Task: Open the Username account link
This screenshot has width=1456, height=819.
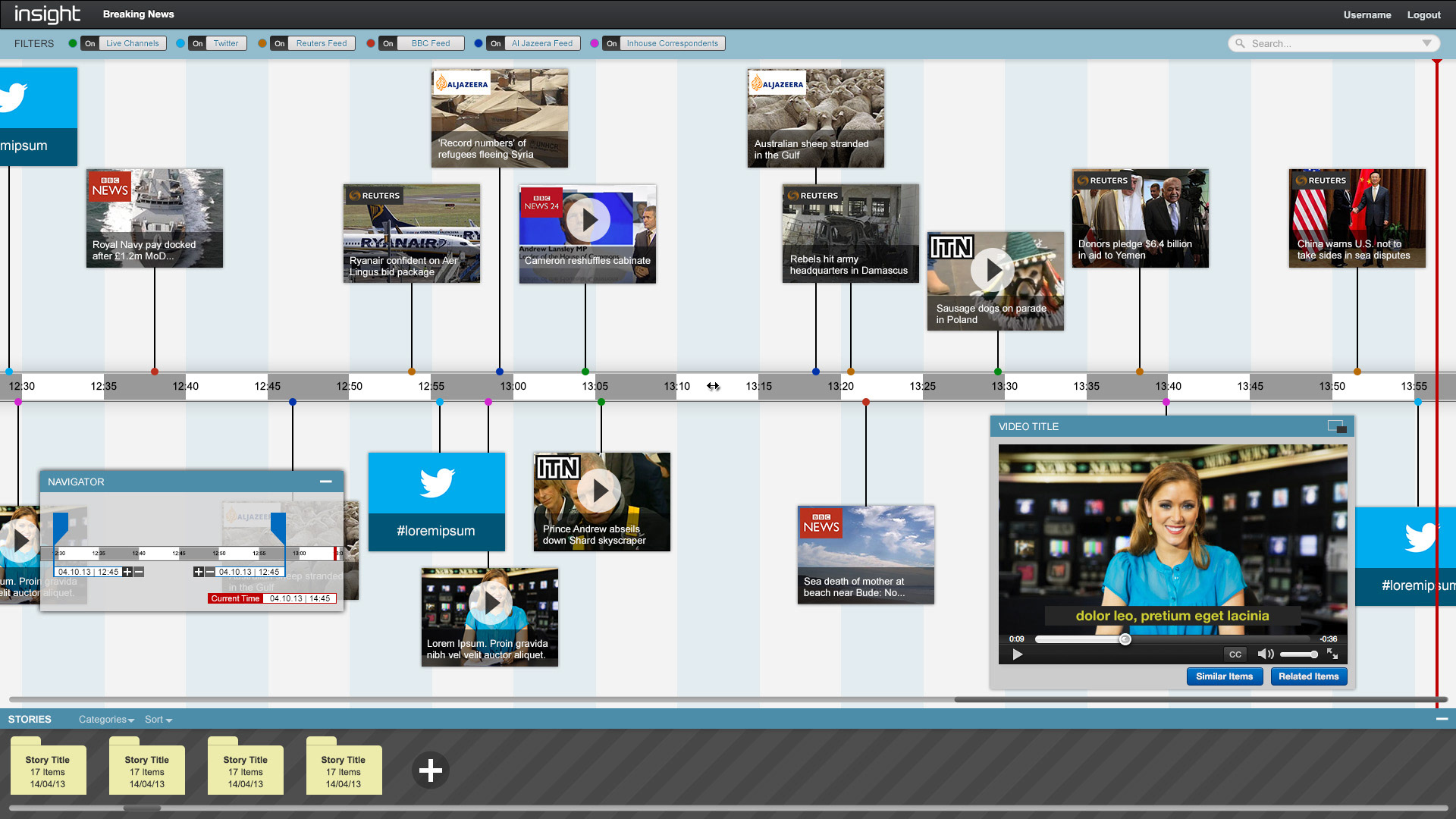Action: tap(1367, 14)
